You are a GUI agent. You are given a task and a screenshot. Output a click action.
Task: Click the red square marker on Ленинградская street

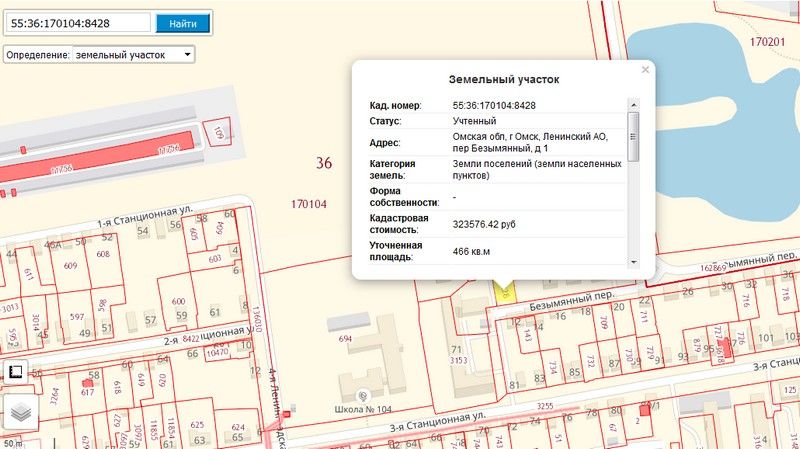coord(288,413)
